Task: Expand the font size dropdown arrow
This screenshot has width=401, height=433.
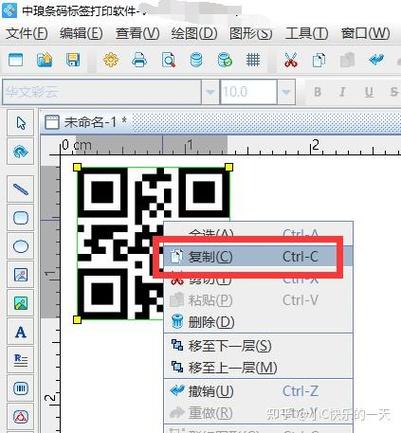Action: pyautogui.click(x=286, y=92)
